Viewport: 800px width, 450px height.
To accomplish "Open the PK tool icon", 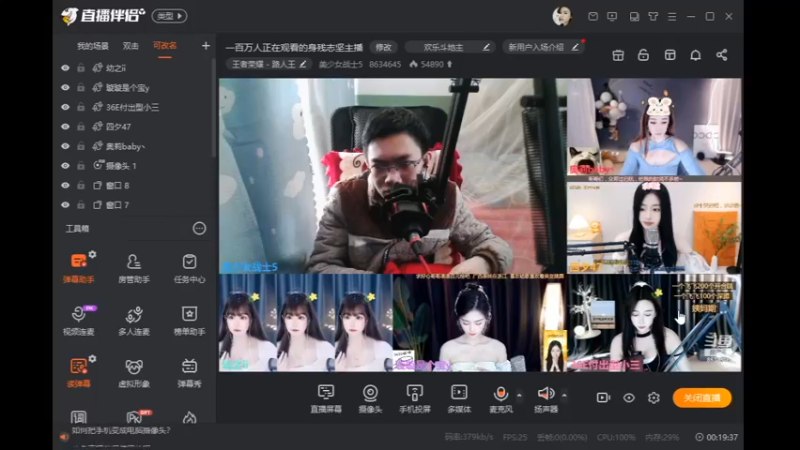I will (x=135, y=417).
